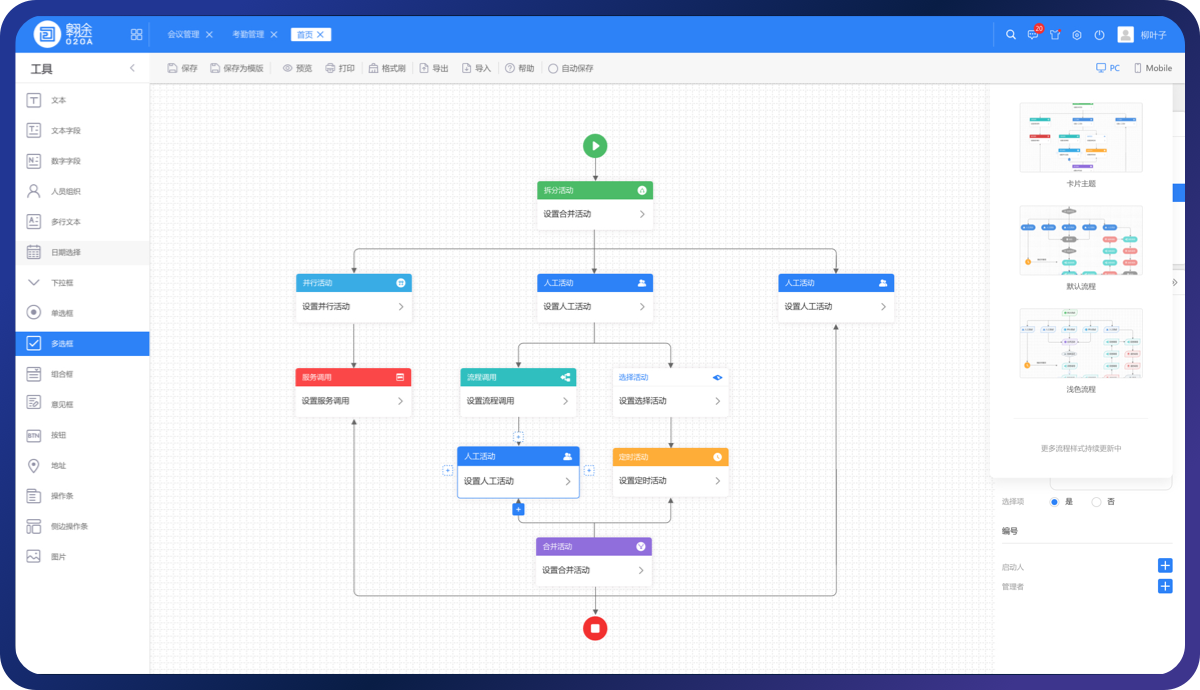Expand the 设置定时活动 chevron
1200x690 pixels.
point(717,481)
